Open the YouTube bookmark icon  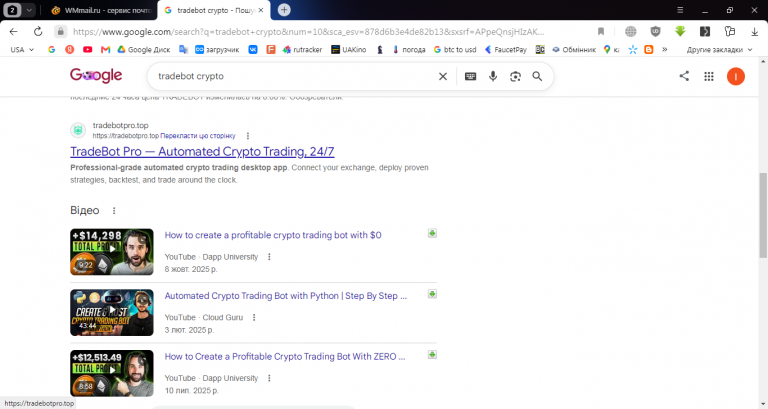coord(87,49)
